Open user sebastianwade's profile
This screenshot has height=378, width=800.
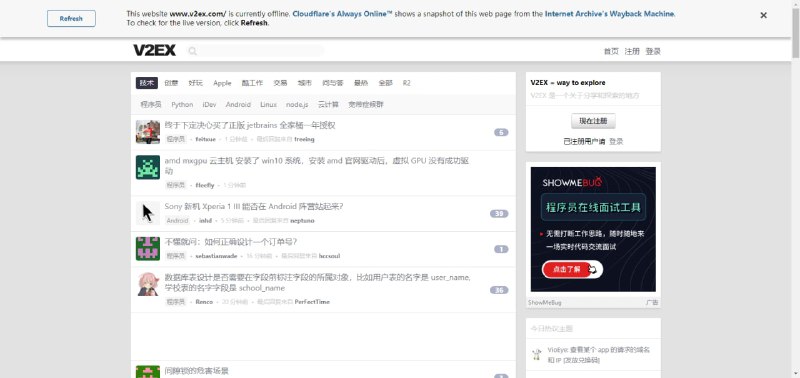[216, 256]
